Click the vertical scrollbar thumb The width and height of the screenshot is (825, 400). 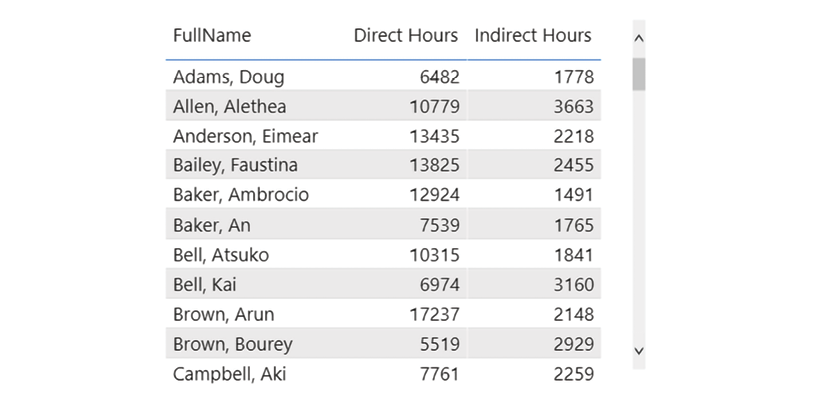pos(639,74)
